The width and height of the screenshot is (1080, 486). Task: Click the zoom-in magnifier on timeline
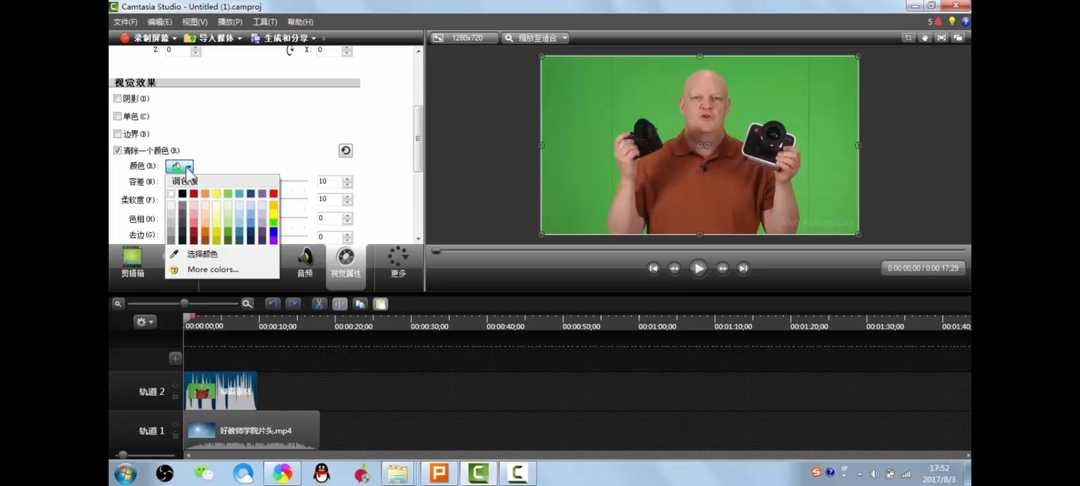pyautogui.click(x=247, y=304)
